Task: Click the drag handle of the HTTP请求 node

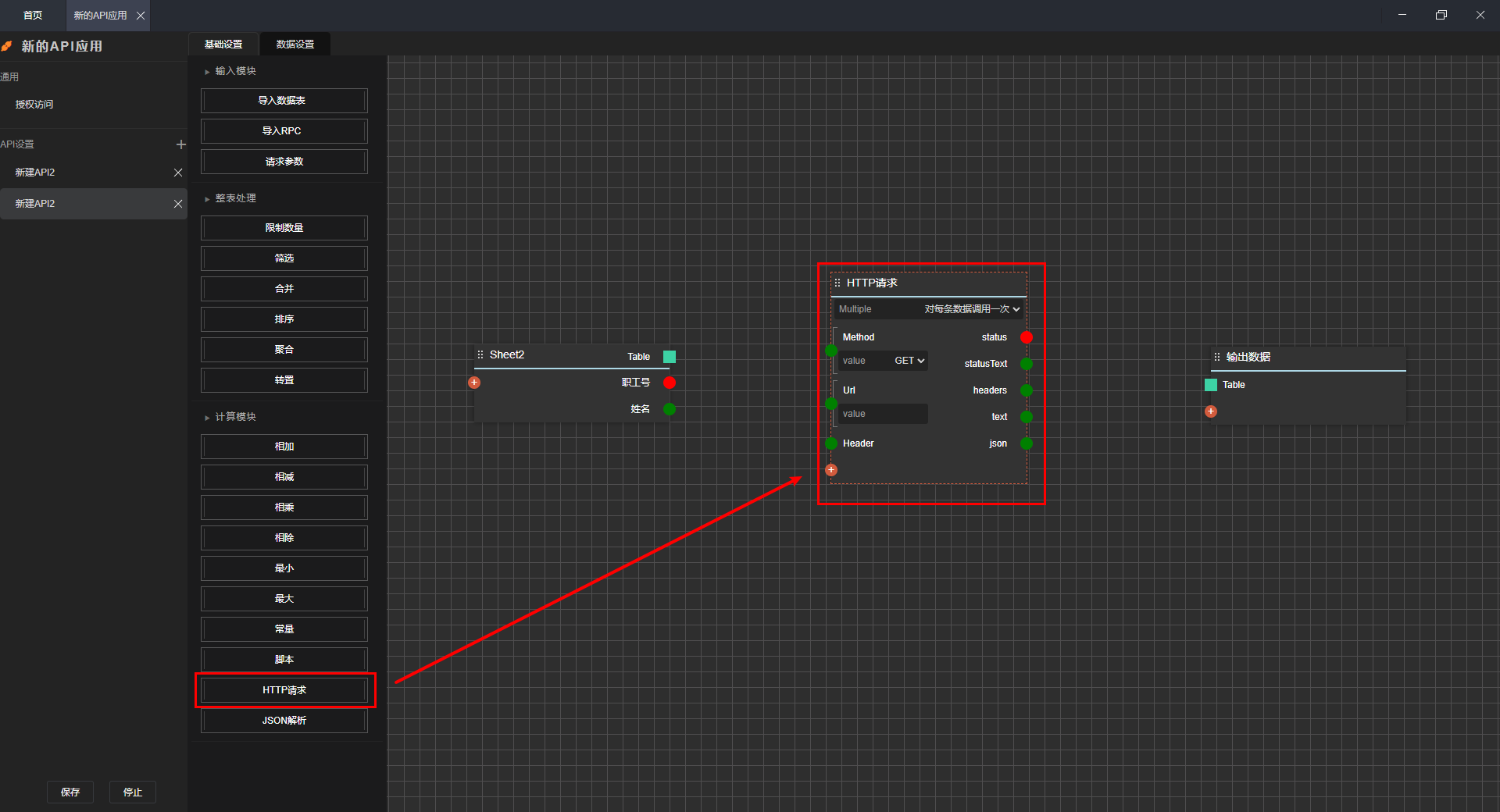Action: [837, 283]
